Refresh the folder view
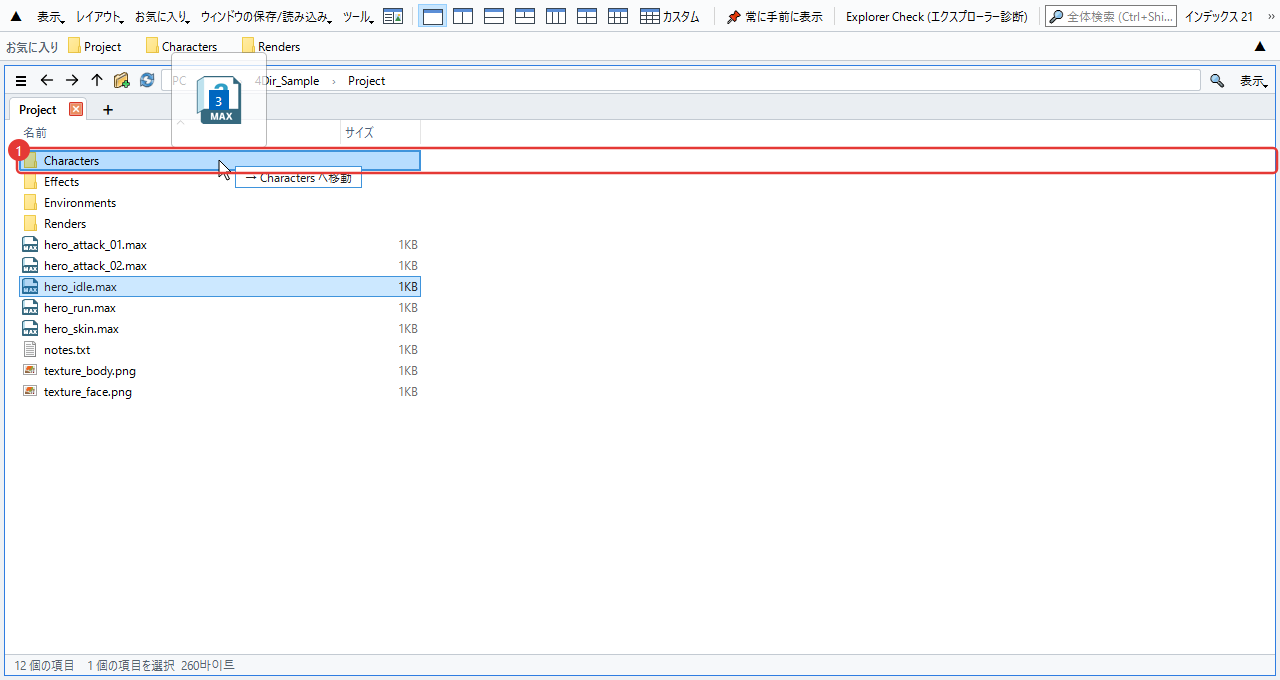Screen dimensions: 1280x680 [x=147, y=81]
